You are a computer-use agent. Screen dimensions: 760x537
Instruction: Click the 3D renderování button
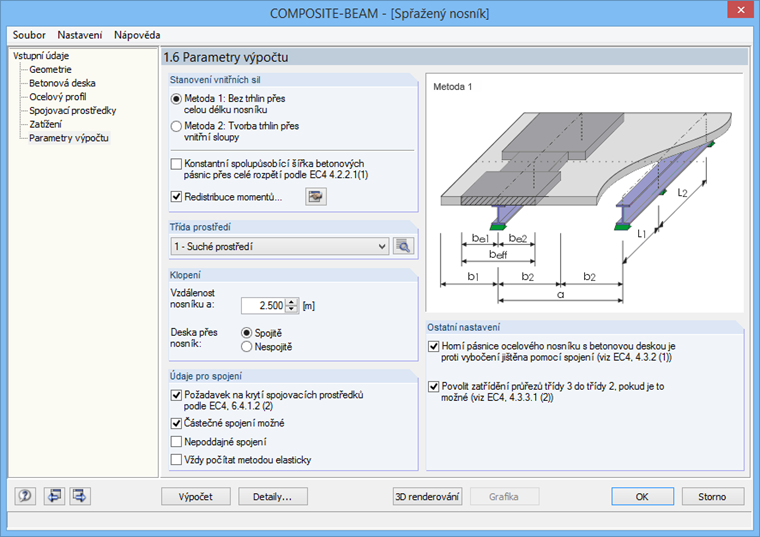(427, 496)
